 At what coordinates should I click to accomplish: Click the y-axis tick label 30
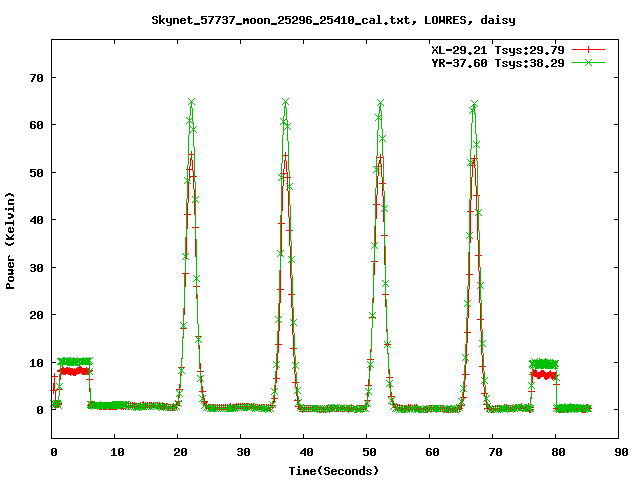[37, 268]
